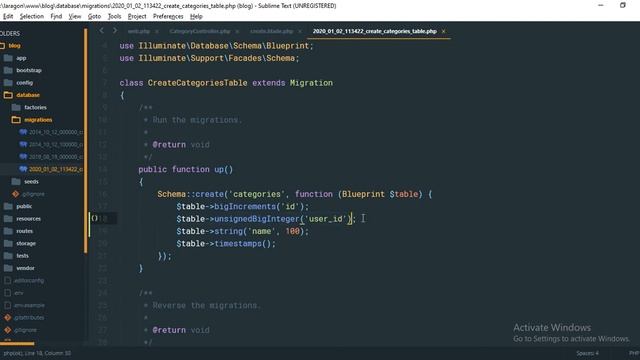Click the back navigation arrow above editor
Image resolution: width=640 pixels, height=360 pixels.
(102, 31)
